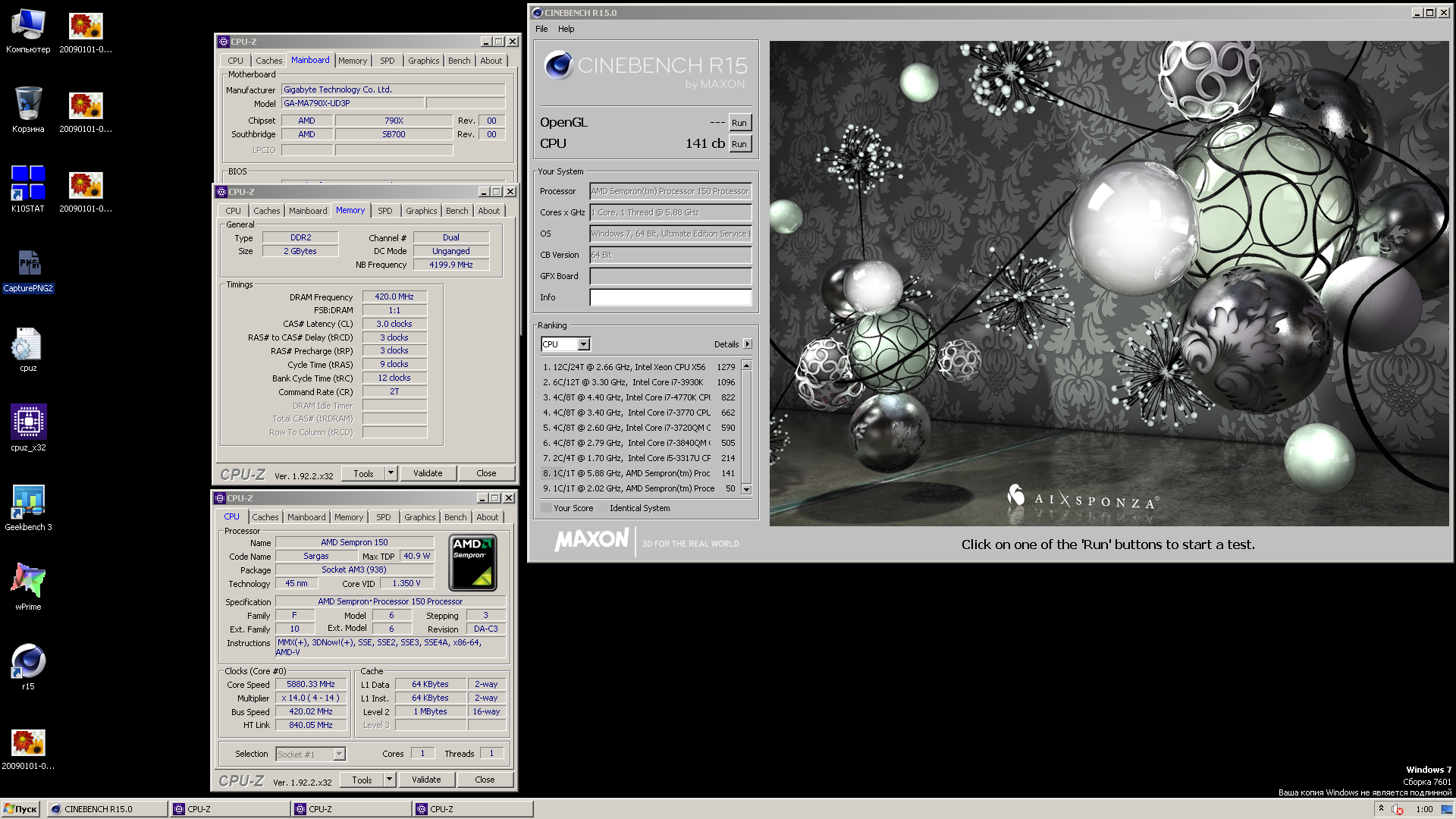The width and height of the screenshot is (1456, 819).
Task: Click Validate in the Memory CPU-Z window
Action: (x=428, y=473)
